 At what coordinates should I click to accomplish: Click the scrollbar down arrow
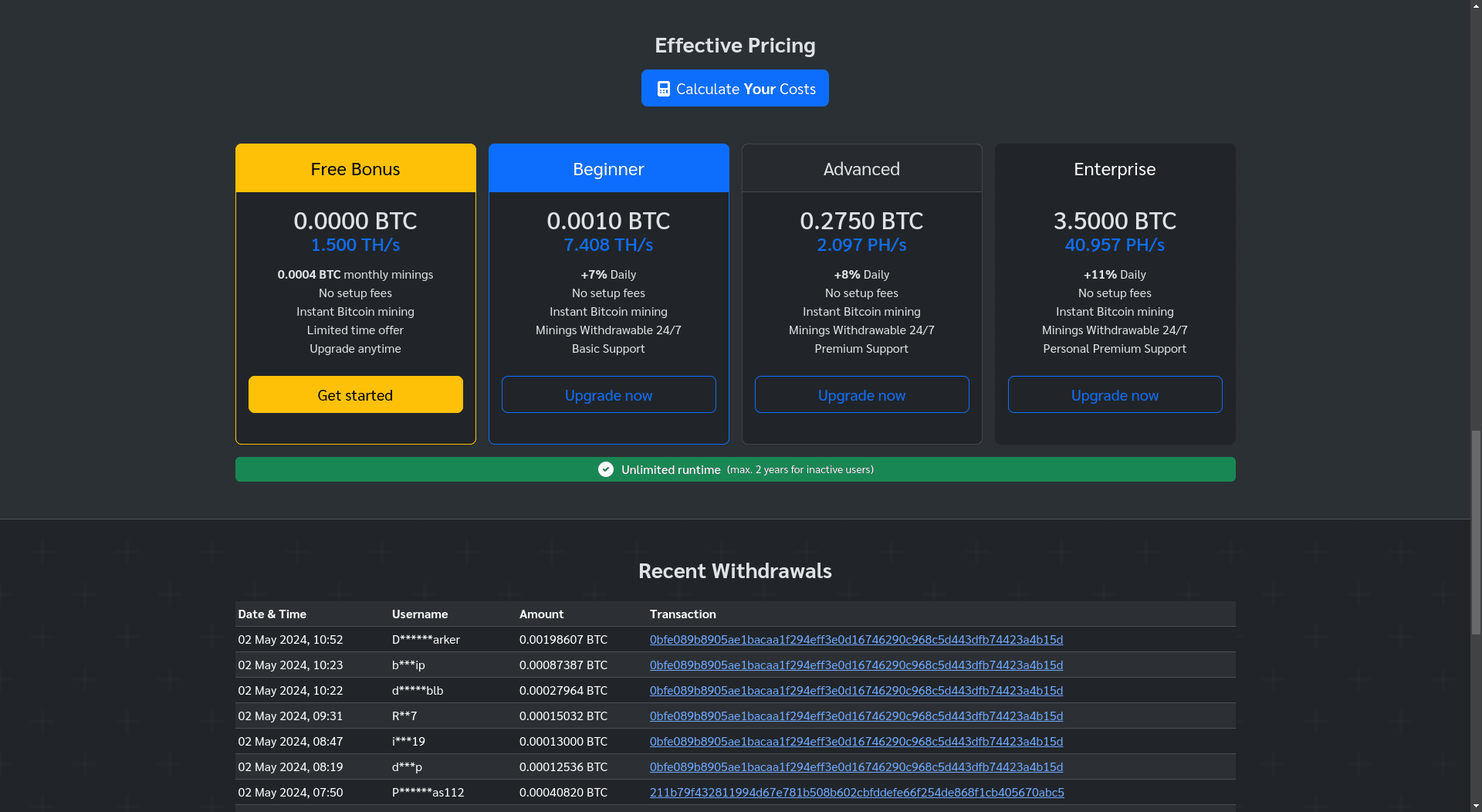click(1475, 807)
